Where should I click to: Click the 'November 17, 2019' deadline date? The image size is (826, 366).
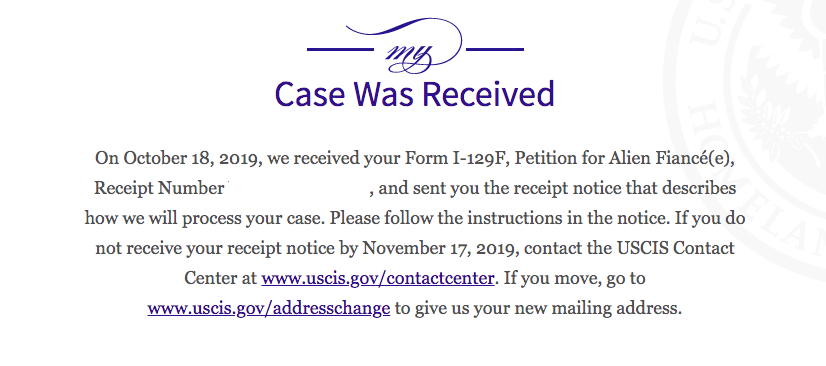(441, 249)
